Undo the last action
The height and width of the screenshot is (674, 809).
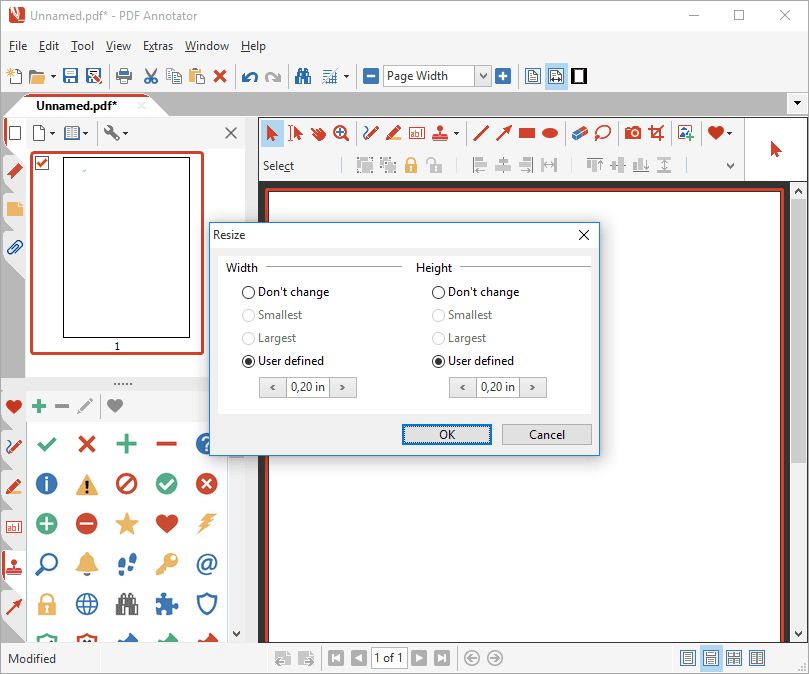[250, 77]
